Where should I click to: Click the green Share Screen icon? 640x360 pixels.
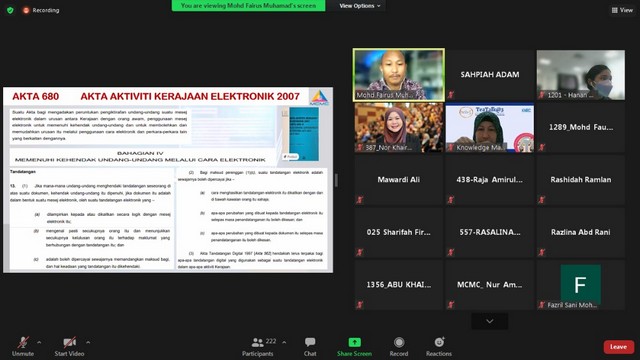(x=354, y=342)
